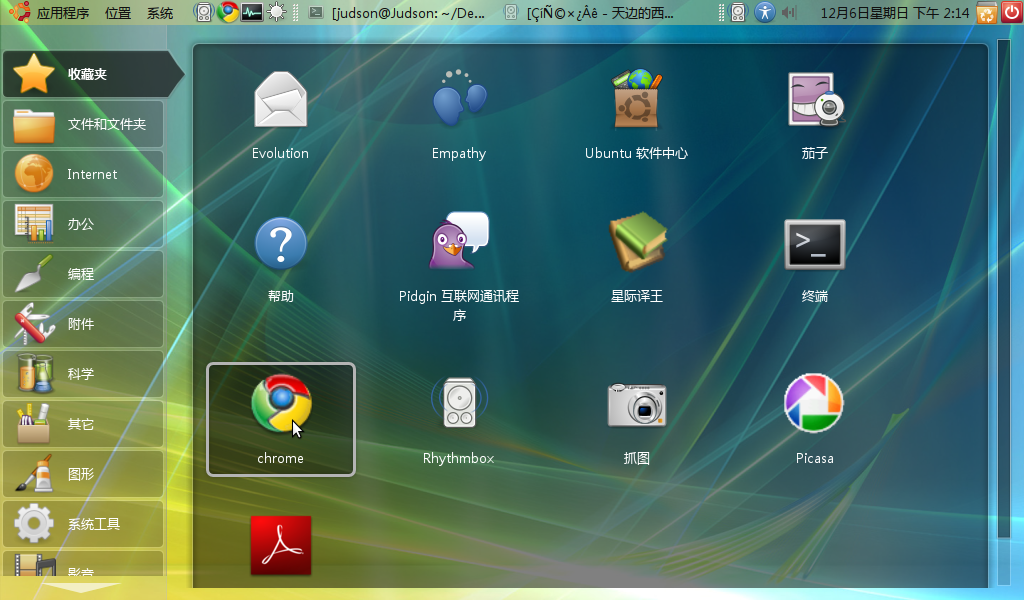The height and width of the screenshot is (600, 1024).
Task: Launch the Evolution mail app
Action: (x=280, y=115)
